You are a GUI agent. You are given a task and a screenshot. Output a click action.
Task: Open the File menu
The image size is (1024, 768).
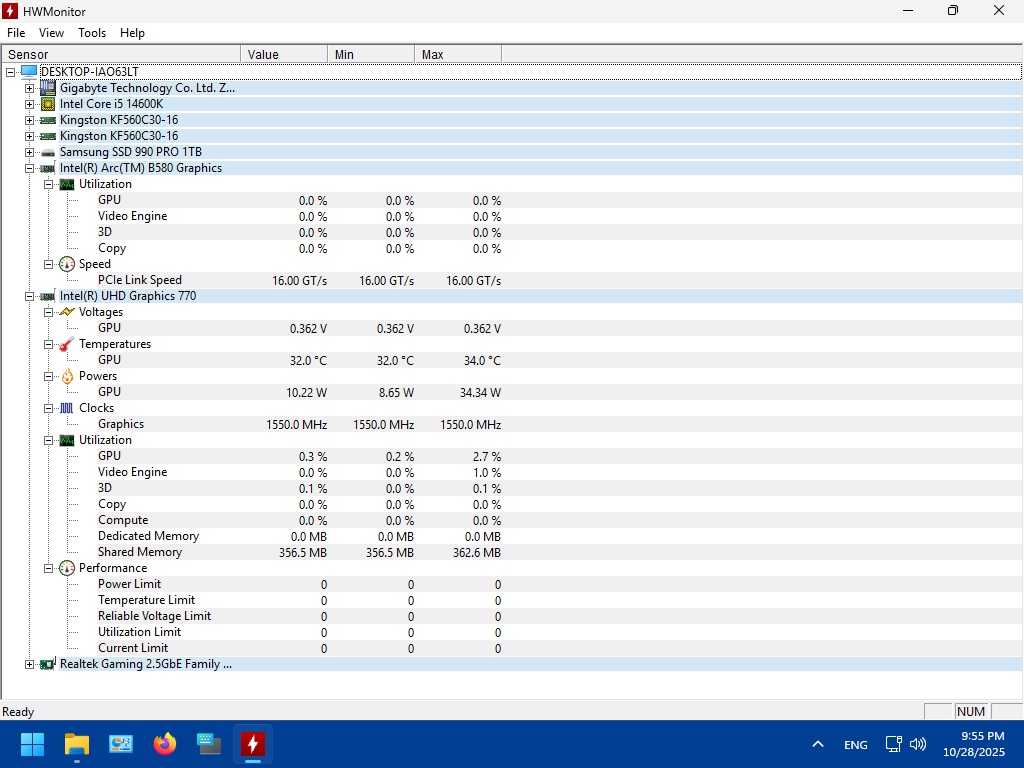point(16,33)
